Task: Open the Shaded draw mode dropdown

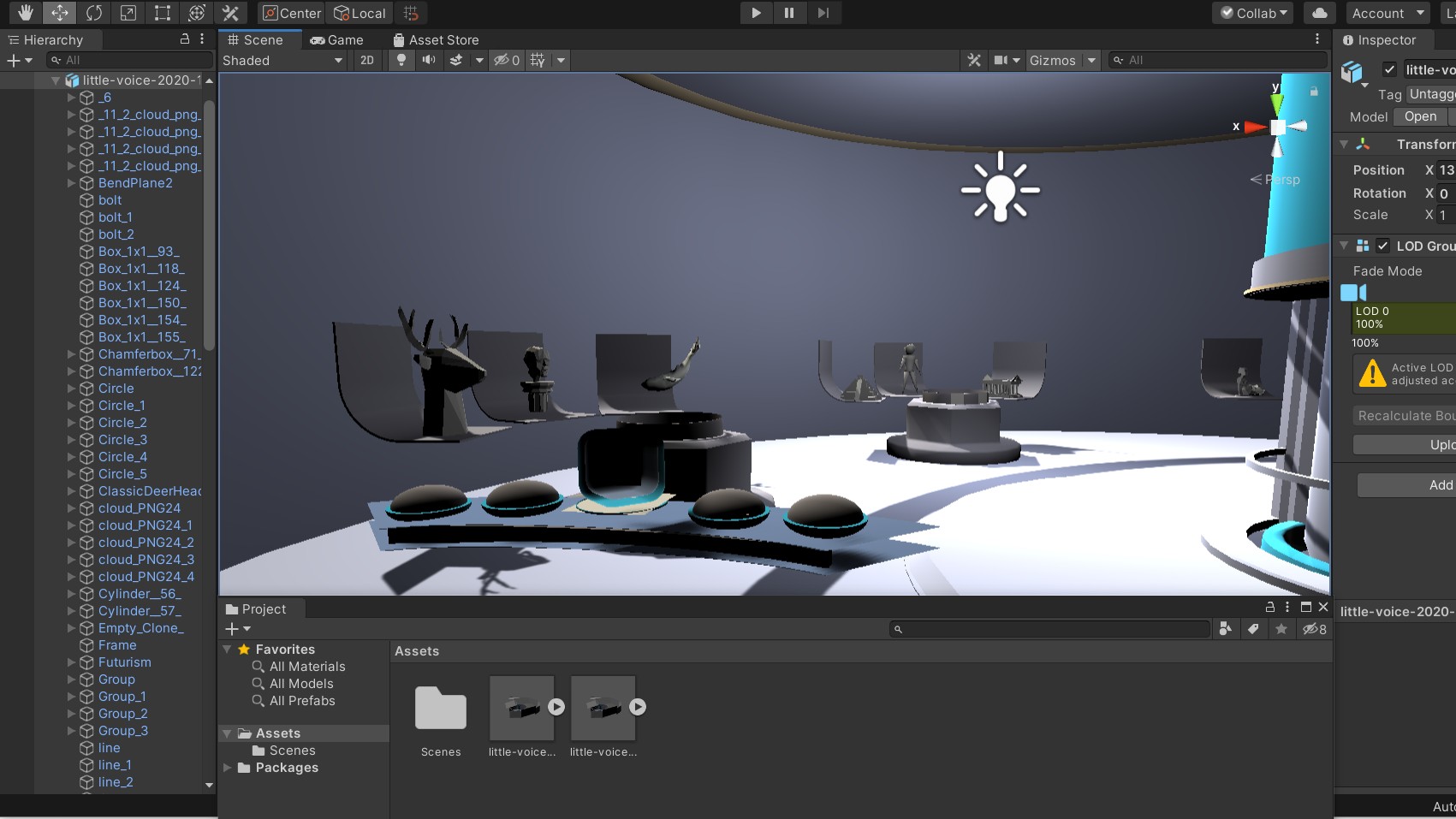Action: (x=282, y=60)
